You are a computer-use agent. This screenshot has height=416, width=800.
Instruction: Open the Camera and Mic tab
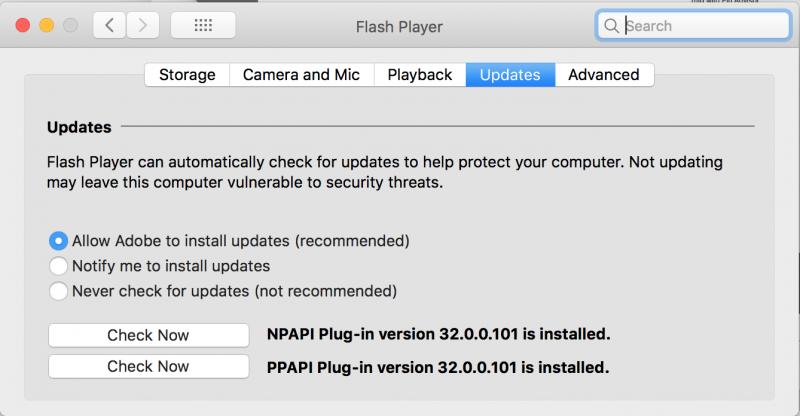[302, 75]
